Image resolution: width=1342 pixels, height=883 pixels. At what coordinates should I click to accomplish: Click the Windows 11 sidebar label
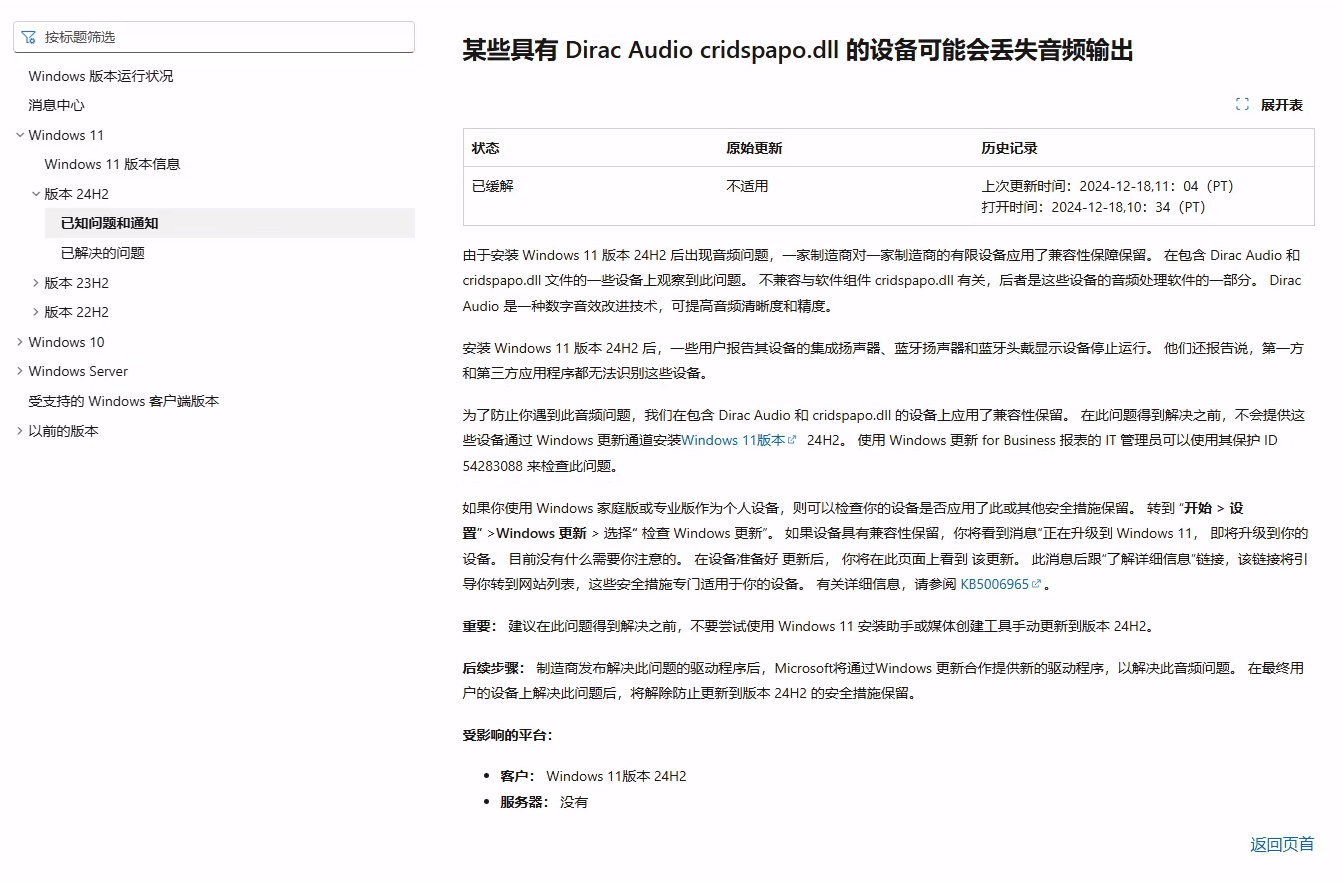coord(66,135)
